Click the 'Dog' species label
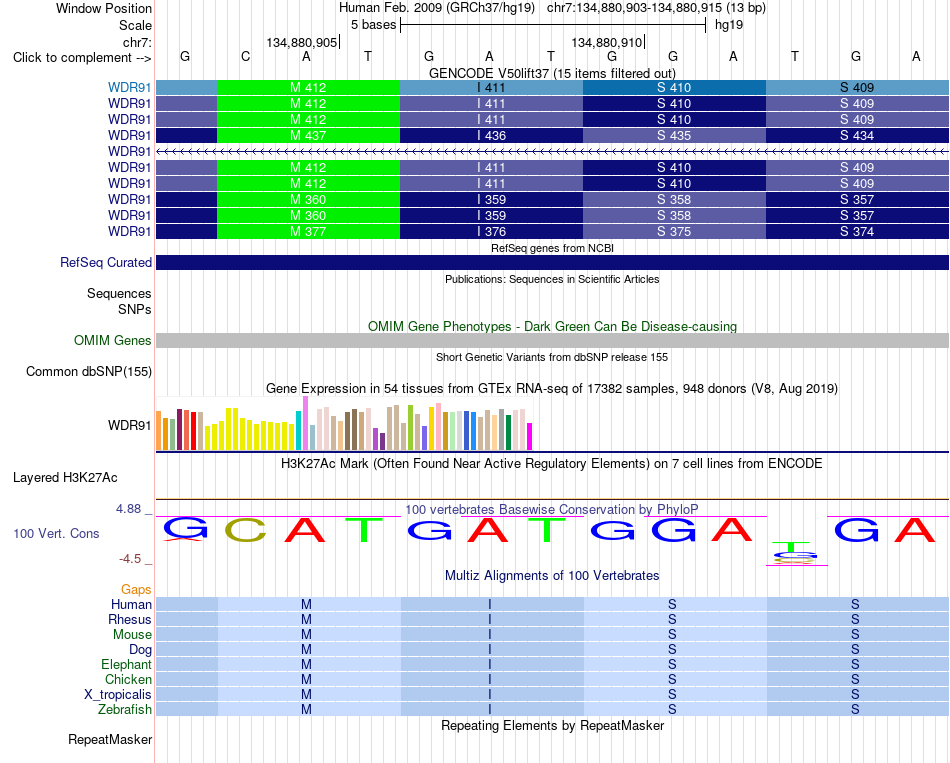The height and width of the screenshot is (763, 950). pyautogui.click(x=140, y=650)
